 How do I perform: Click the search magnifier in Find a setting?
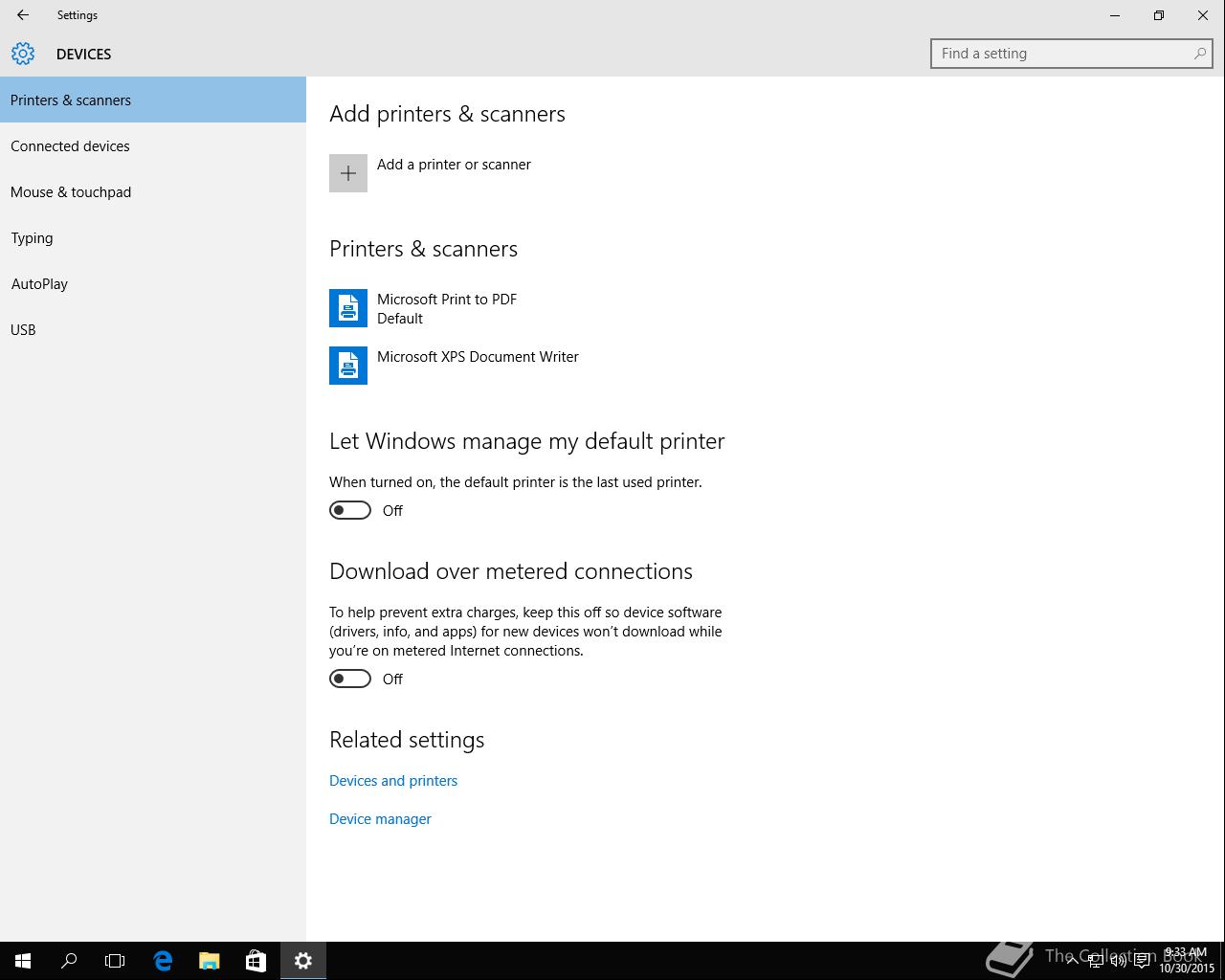click(x=1199, y=54)
